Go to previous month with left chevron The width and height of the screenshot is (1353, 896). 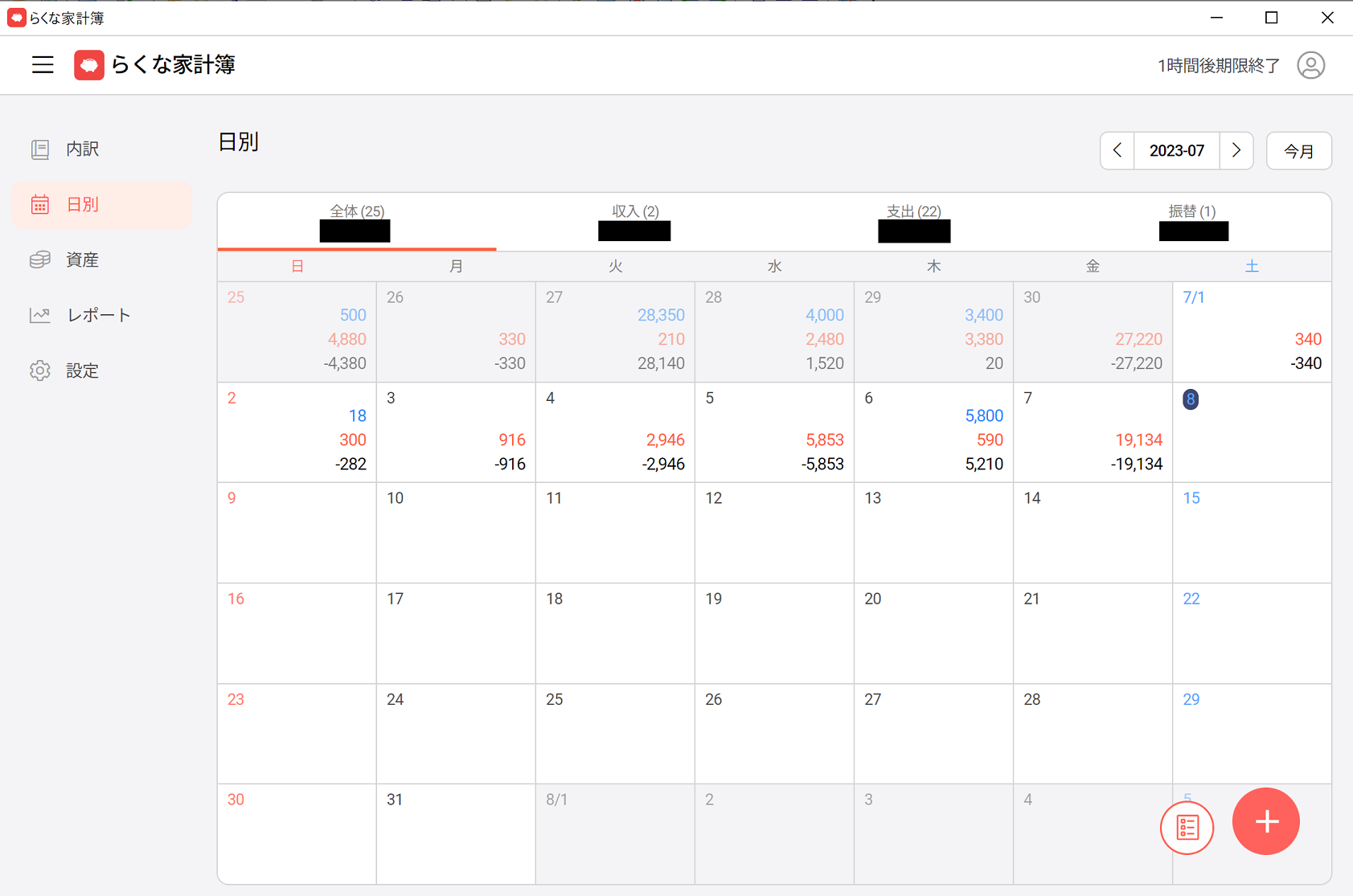pyautogui.click(x=1117, y=150)
